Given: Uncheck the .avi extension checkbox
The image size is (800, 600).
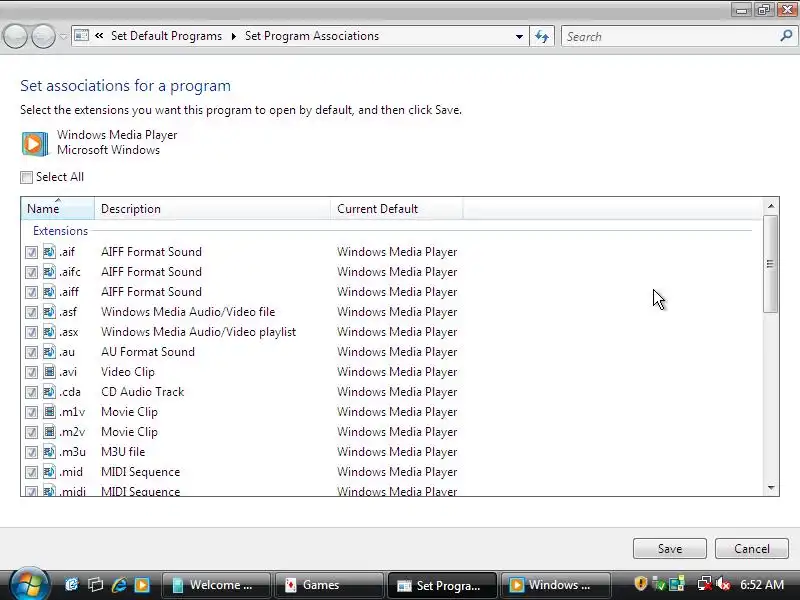Looking at the screenshot, I should coord(31,372).
